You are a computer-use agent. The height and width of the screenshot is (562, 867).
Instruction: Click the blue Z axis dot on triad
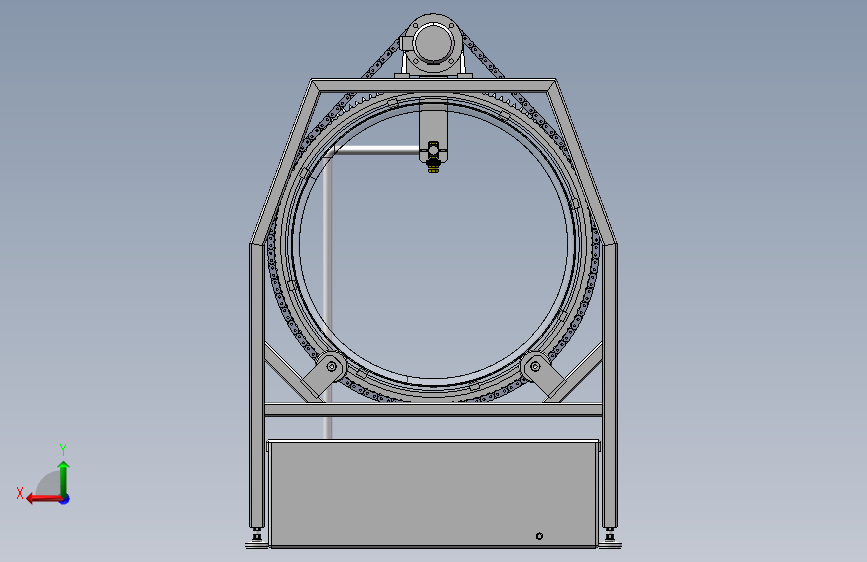[x=65, y=500]
